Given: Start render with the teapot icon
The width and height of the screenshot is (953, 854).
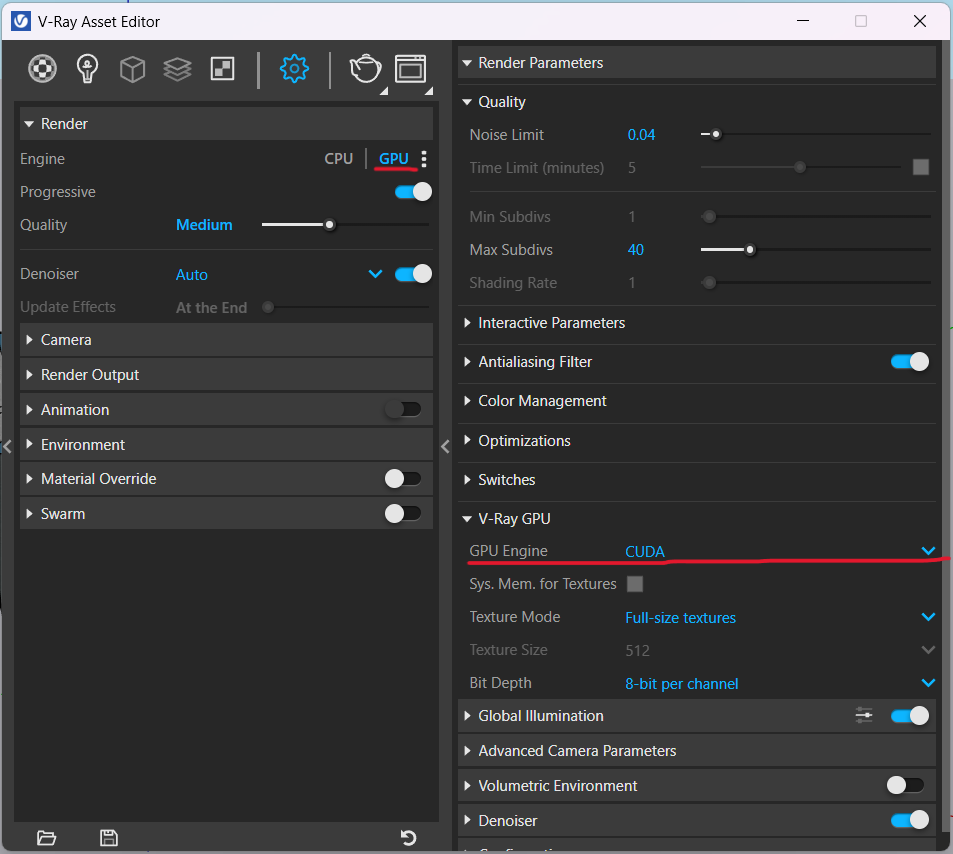Looking at the screenshot, I should click(x=365, y=68).
